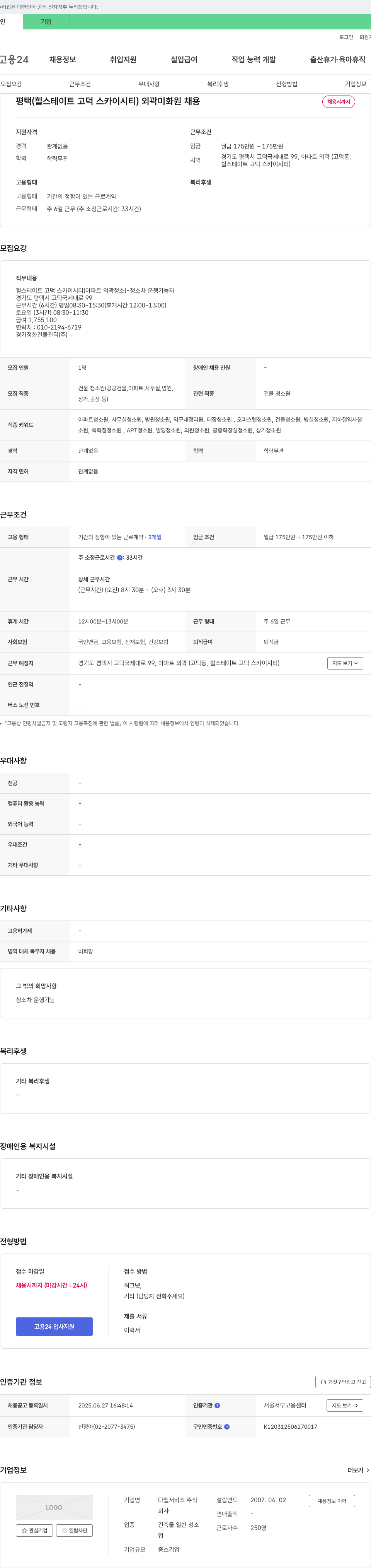Open the 직업 능력 개발 menu
371x1568 pixels.
254,60
